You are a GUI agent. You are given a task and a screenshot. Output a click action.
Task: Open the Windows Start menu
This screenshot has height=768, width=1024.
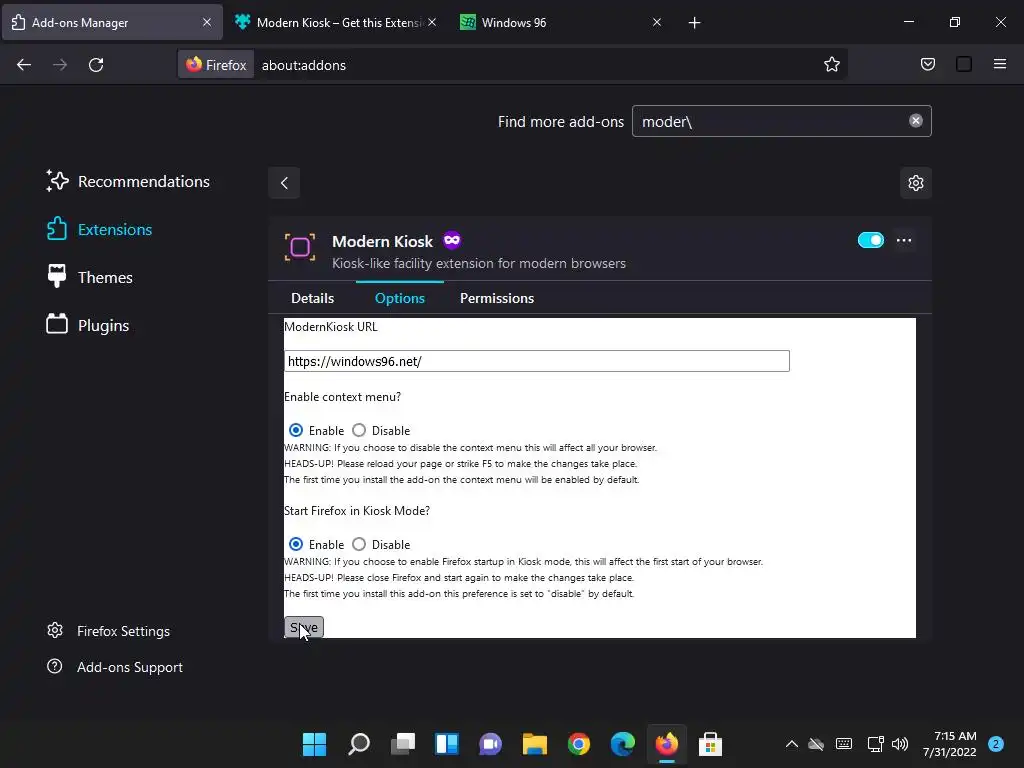[x=314, y=744]
